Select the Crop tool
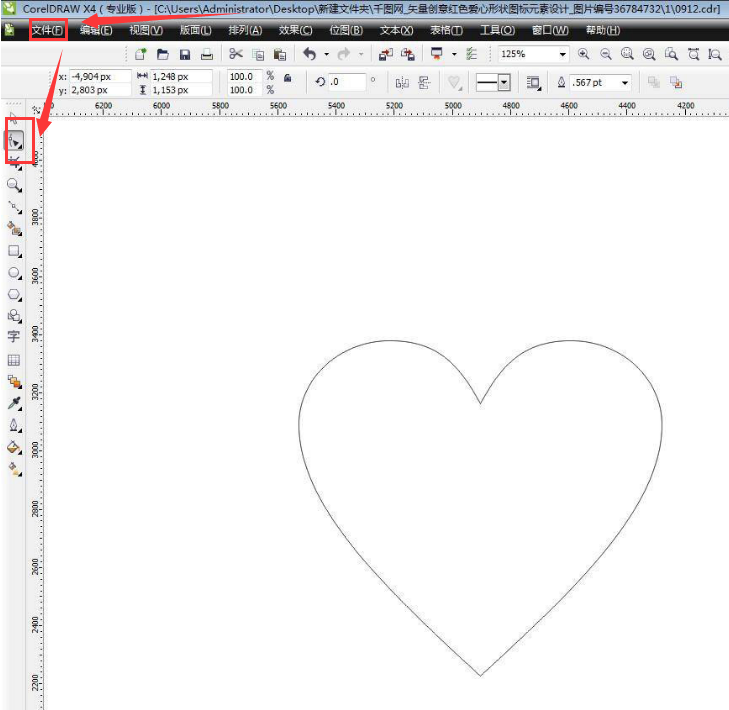The image size is (729, 710). pos(14,163)
